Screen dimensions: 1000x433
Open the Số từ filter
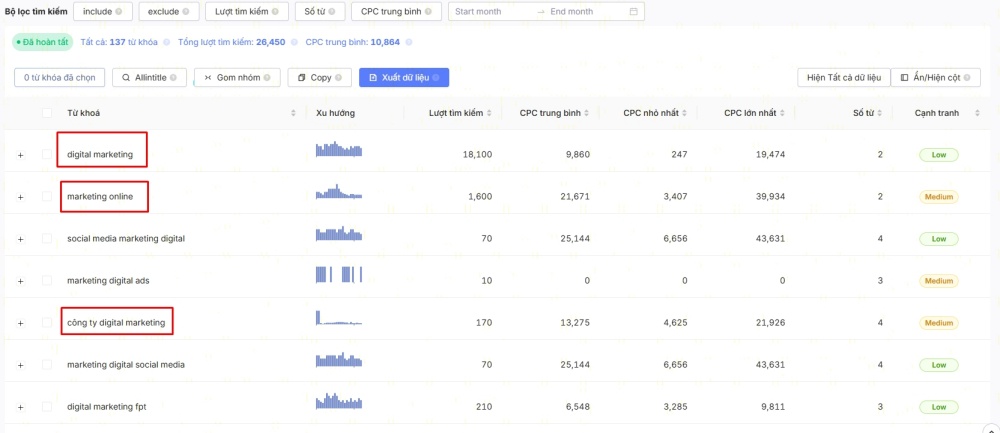click(321, 12)
